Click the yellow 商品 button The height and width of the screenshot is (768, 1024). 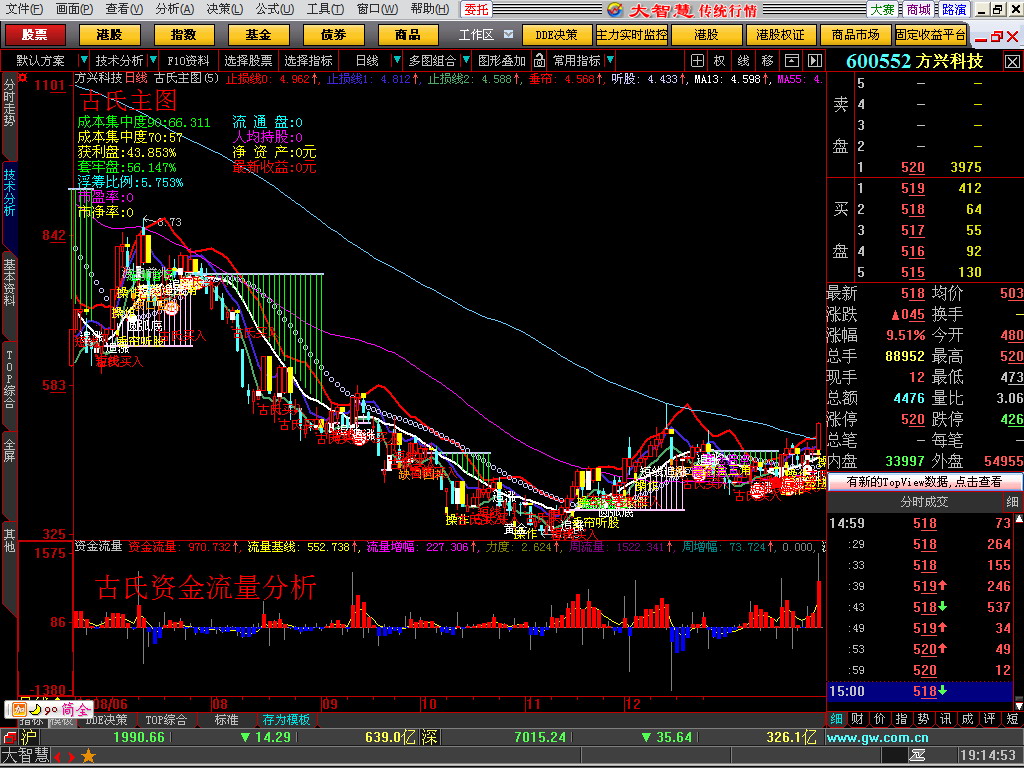point(408,35)
